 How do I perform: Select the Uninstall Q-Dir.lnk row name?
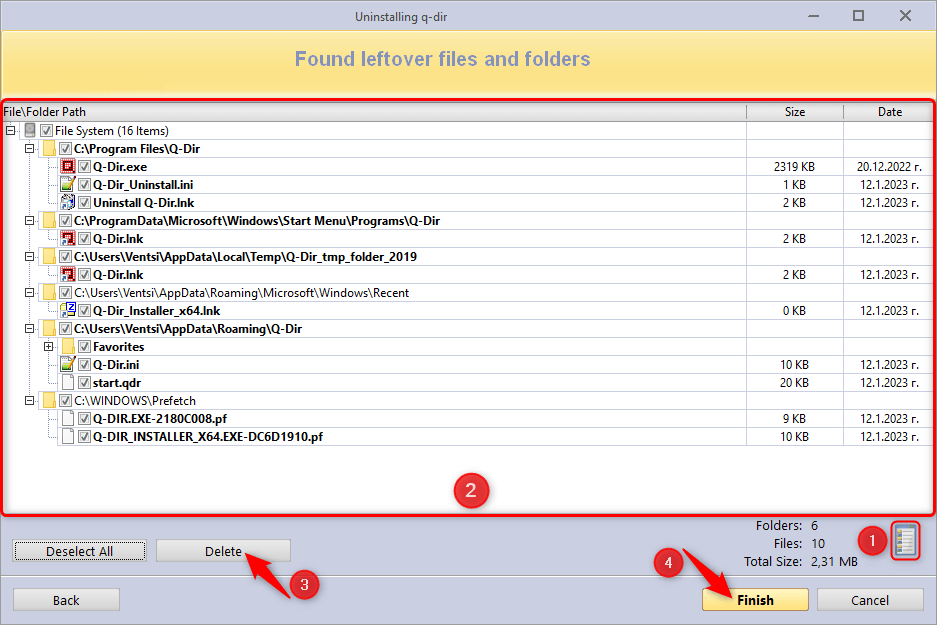[143, 203]
